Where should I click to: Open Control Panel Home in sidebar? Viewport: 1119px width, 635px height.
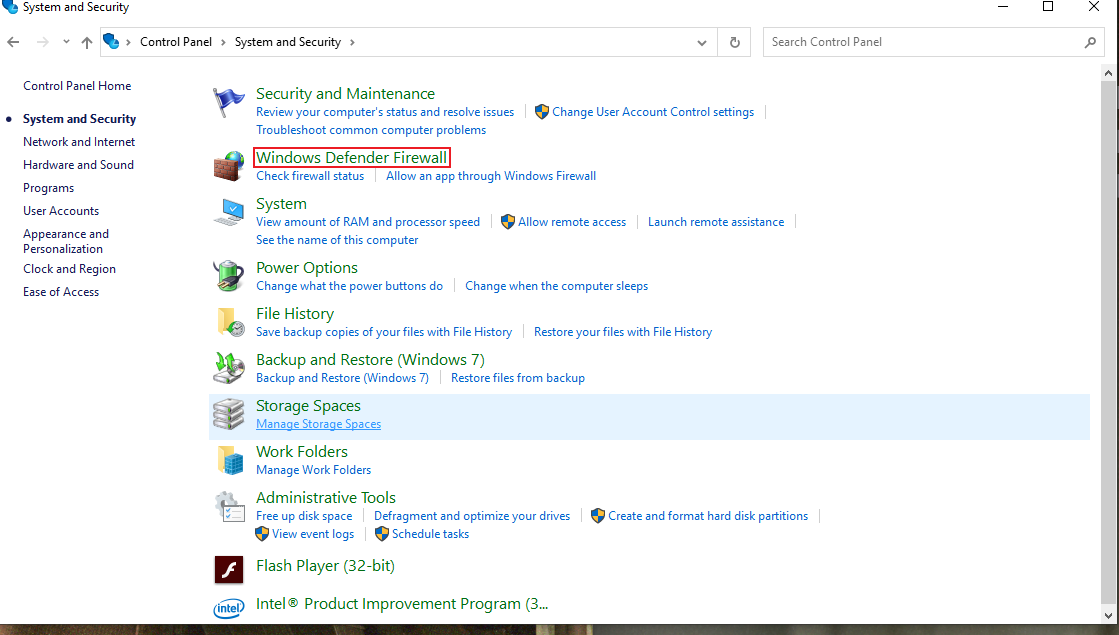click(x=77, y=86)
